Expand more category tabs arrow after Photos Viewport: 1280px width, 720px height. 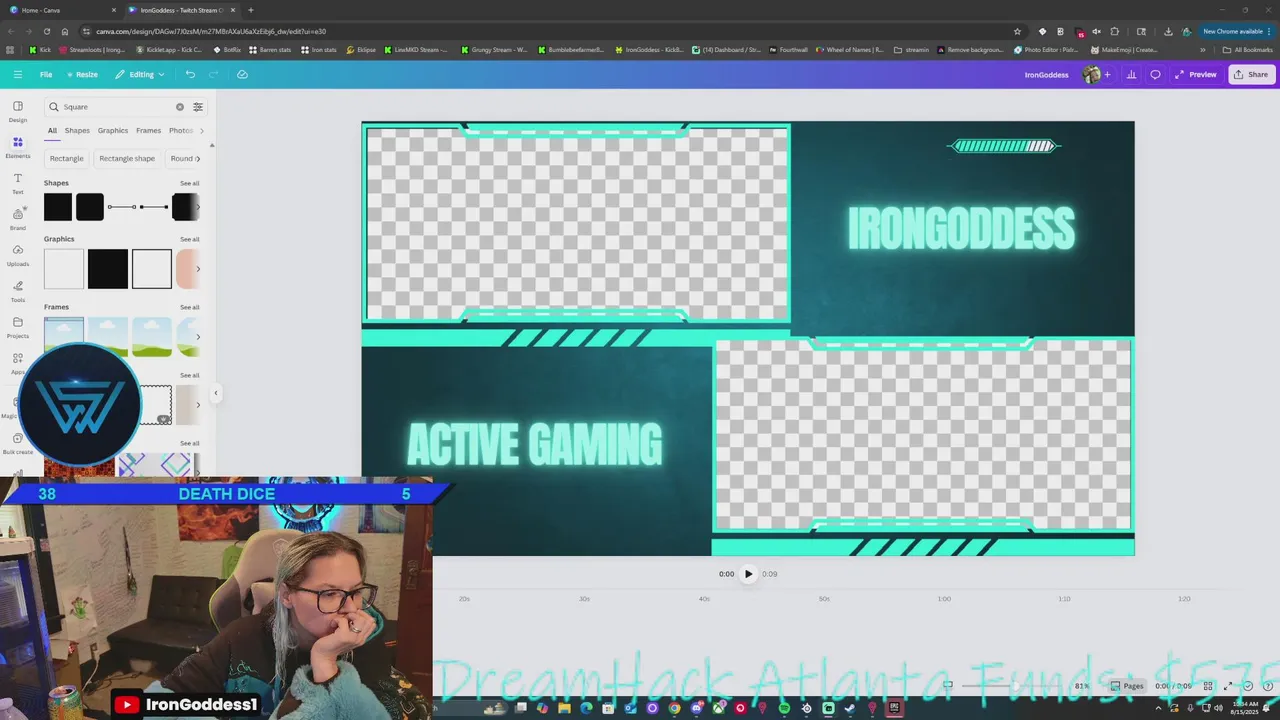pos(202,131)
